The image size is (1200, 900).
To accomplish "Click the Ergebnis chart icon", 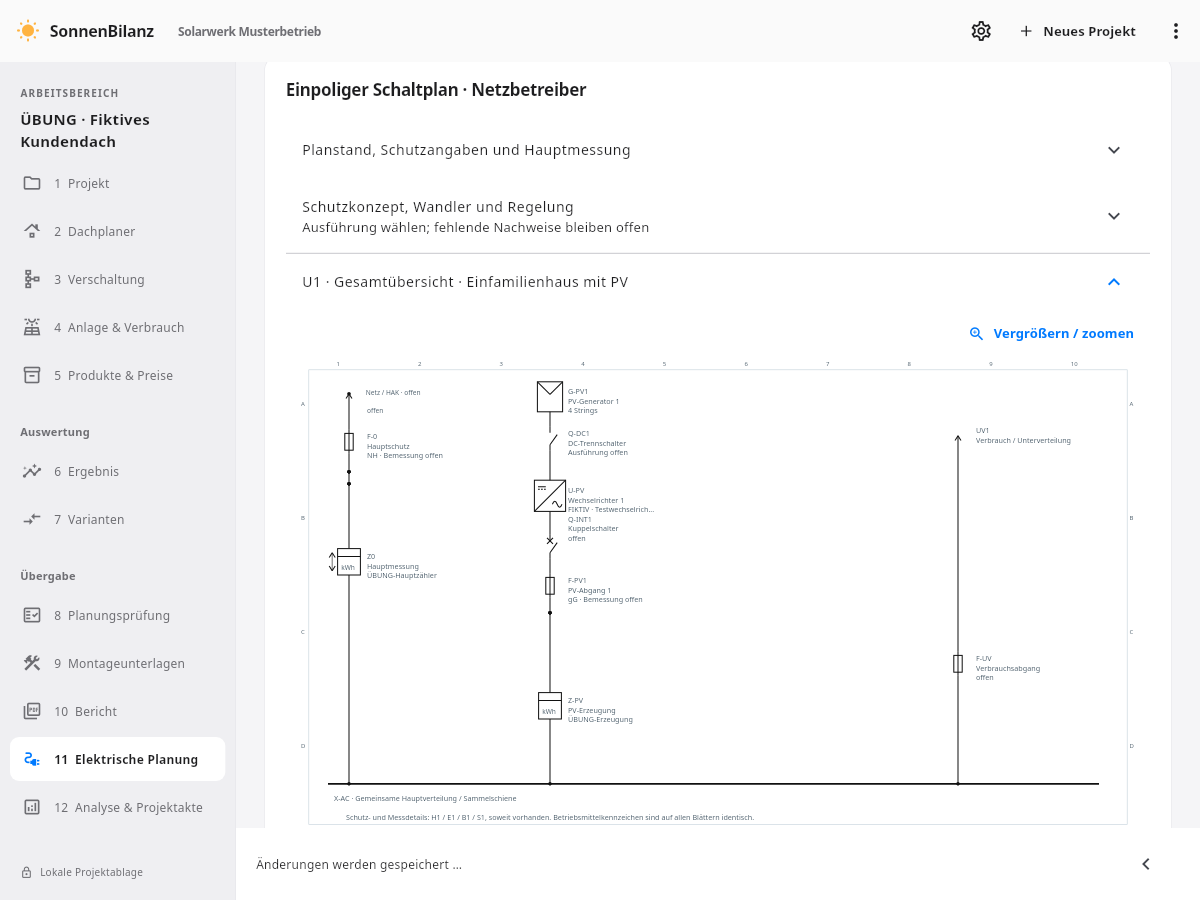I will click(x=32, y=471).
